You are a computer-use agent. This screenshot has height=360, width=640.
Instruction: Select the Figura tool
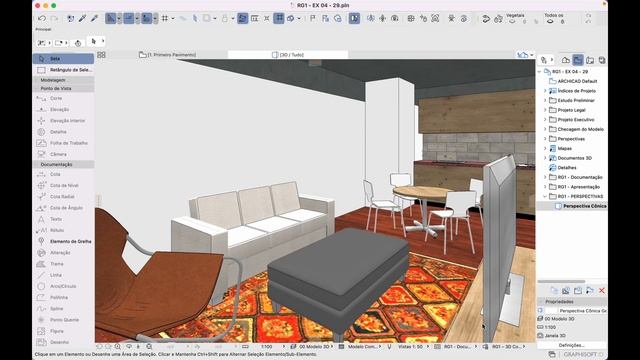click(63, 331)
